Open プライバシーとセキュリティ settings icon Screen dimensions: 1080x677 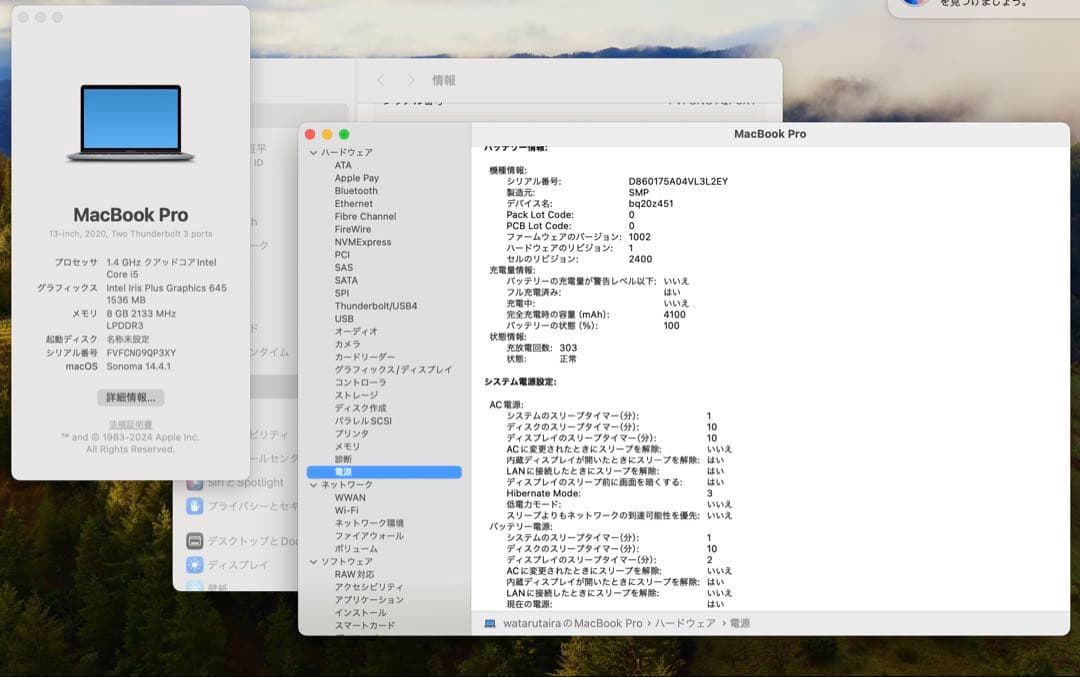click(x=193, y=508)
